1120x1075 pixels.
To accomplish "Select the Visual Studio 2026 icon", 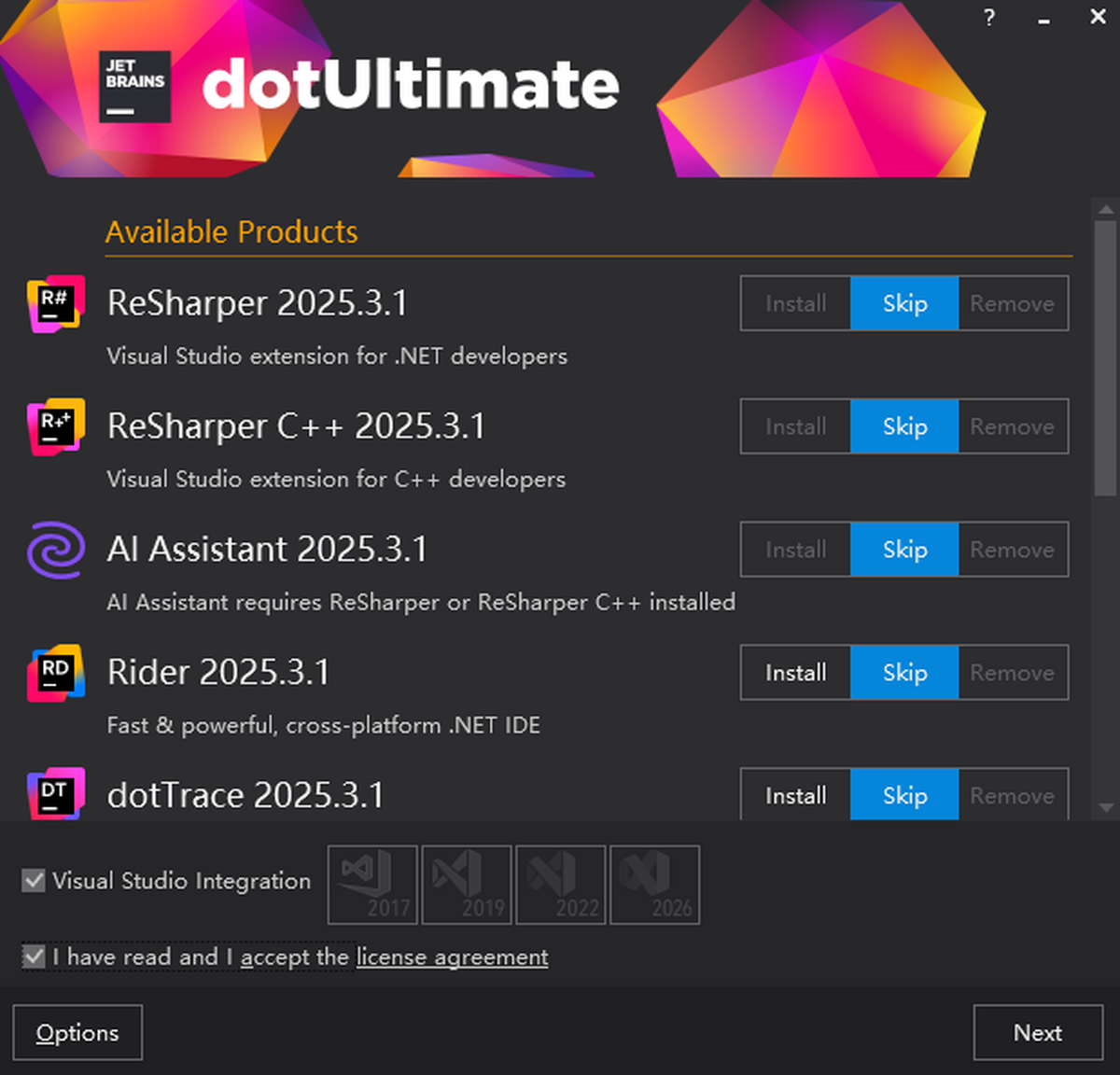I will coord(655,885).
